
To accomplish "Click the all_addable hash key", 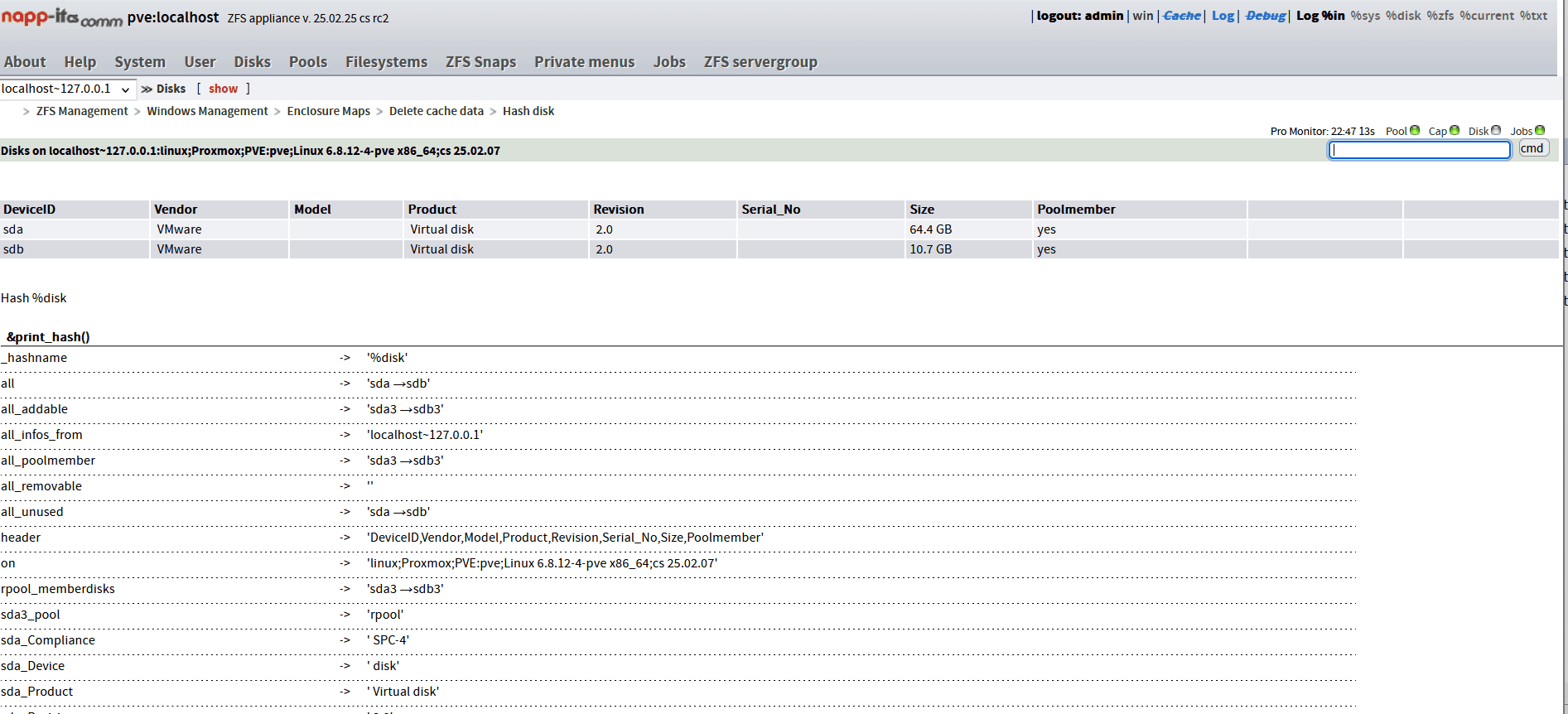I will tap(34, 409).
